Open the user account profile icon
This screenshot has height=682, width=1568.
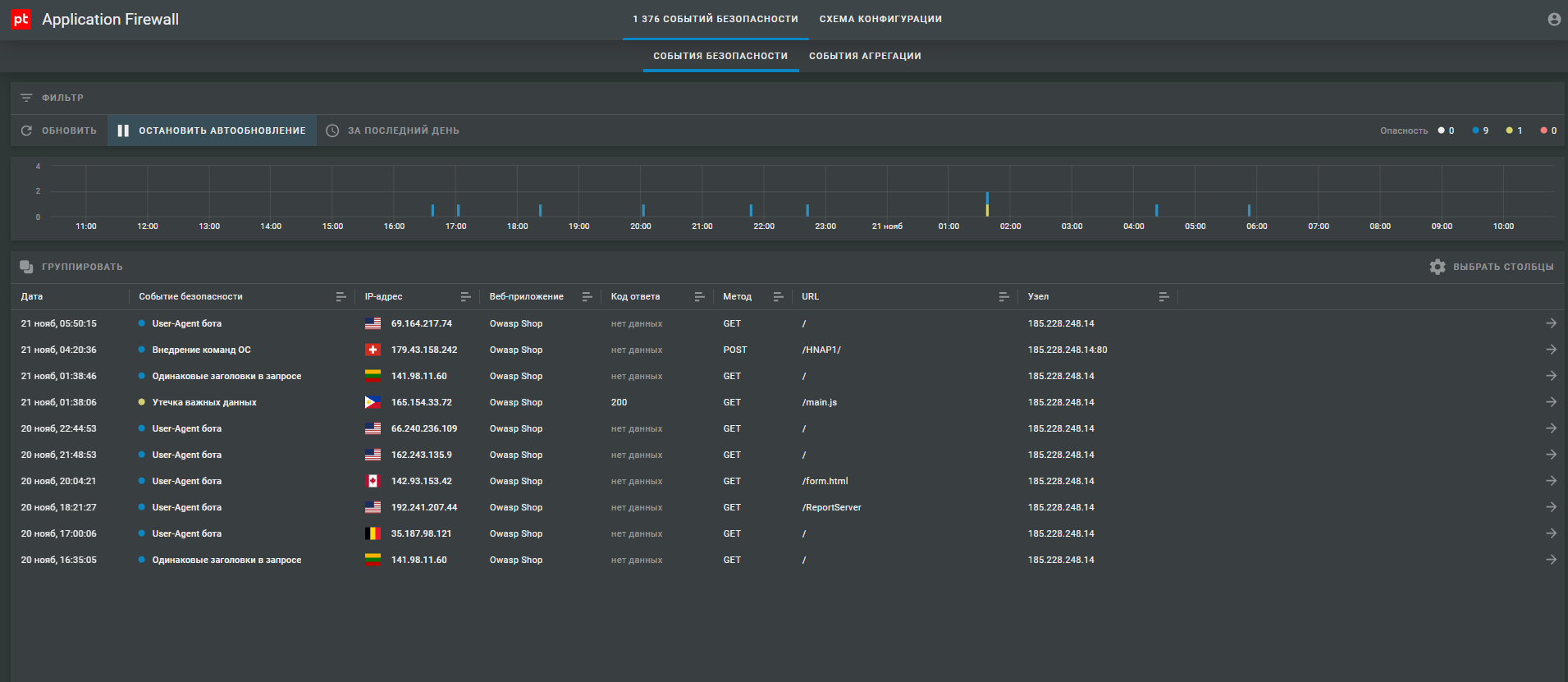(x=1553, y=19)
